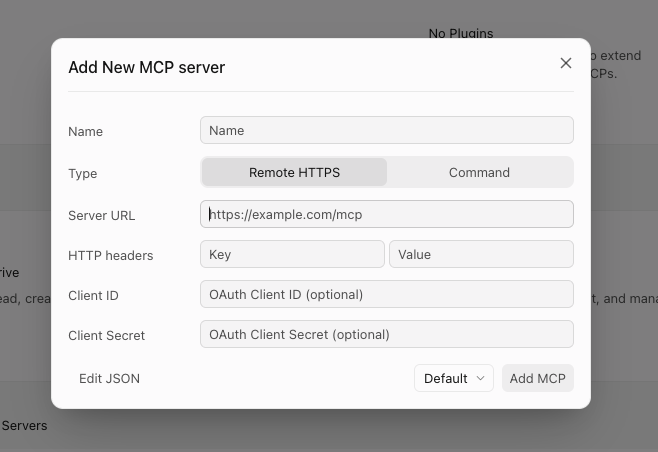Click the OAuth Client ID field
Image resolution: width=658 pixels, height=452 pixels.
[x=386, y=294]
